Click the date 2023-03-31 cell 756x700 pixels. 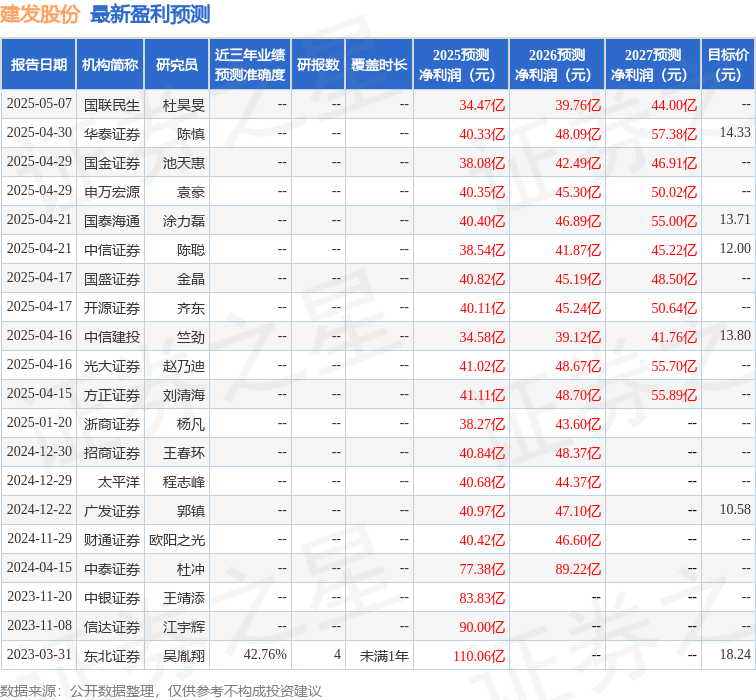[39, 654]
